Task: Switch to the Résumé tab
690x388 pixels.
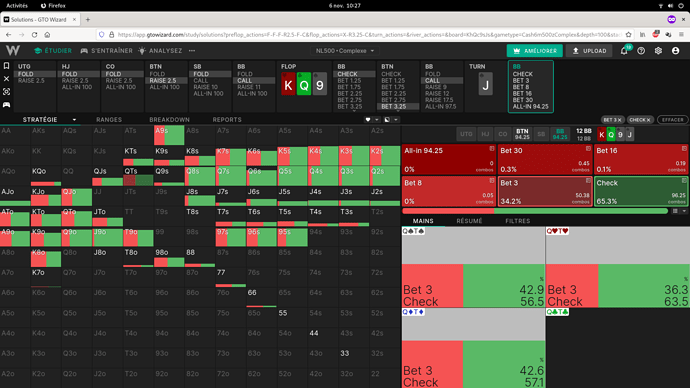Action: 469,221
